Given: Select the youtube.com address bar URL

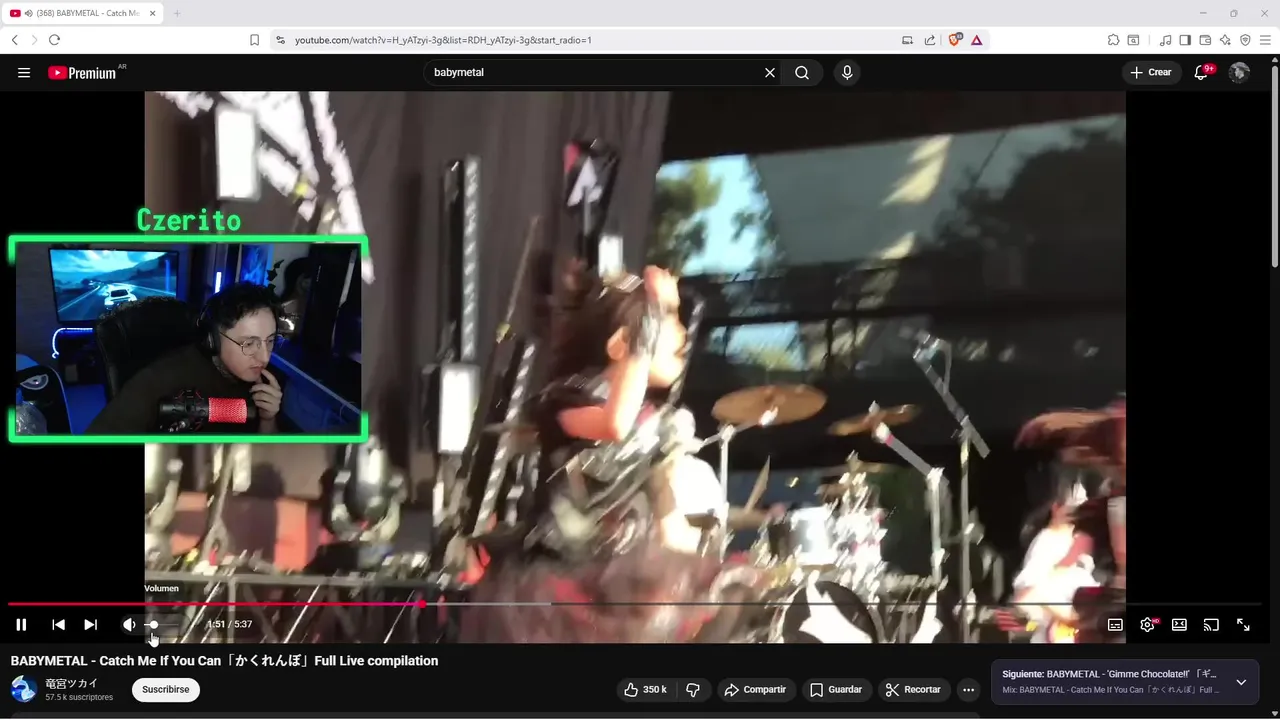Looking at the screenshot, I should [443, 40].
